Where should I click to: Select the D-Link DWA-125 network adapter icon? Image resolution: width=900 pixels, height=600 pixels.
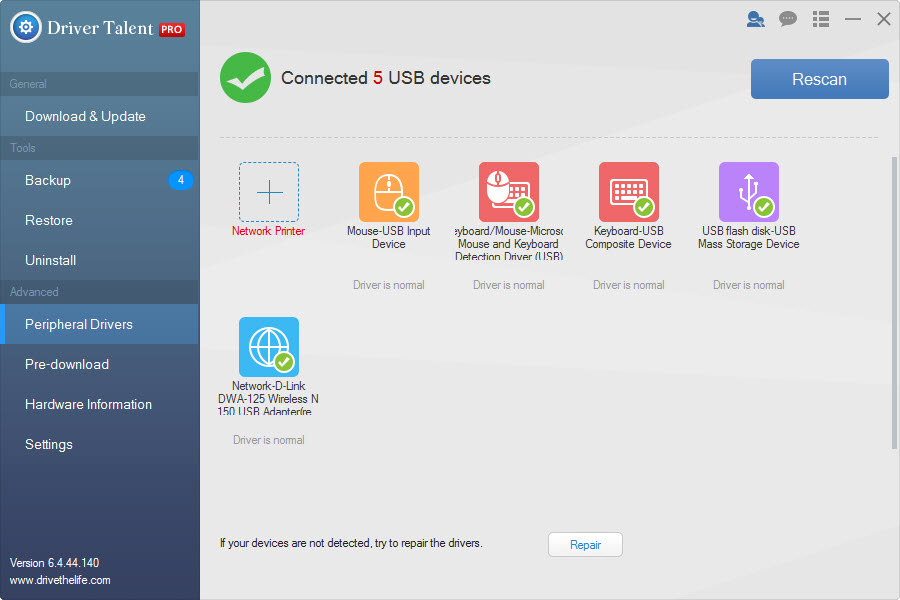[x=269, y=347]
